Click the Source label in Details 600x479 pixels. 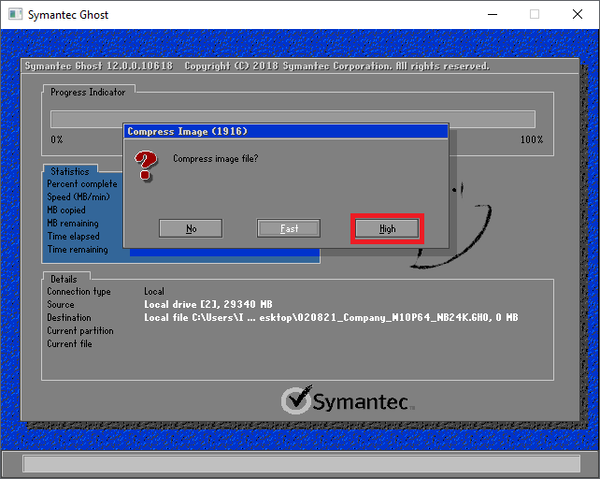tap(60, 305)
